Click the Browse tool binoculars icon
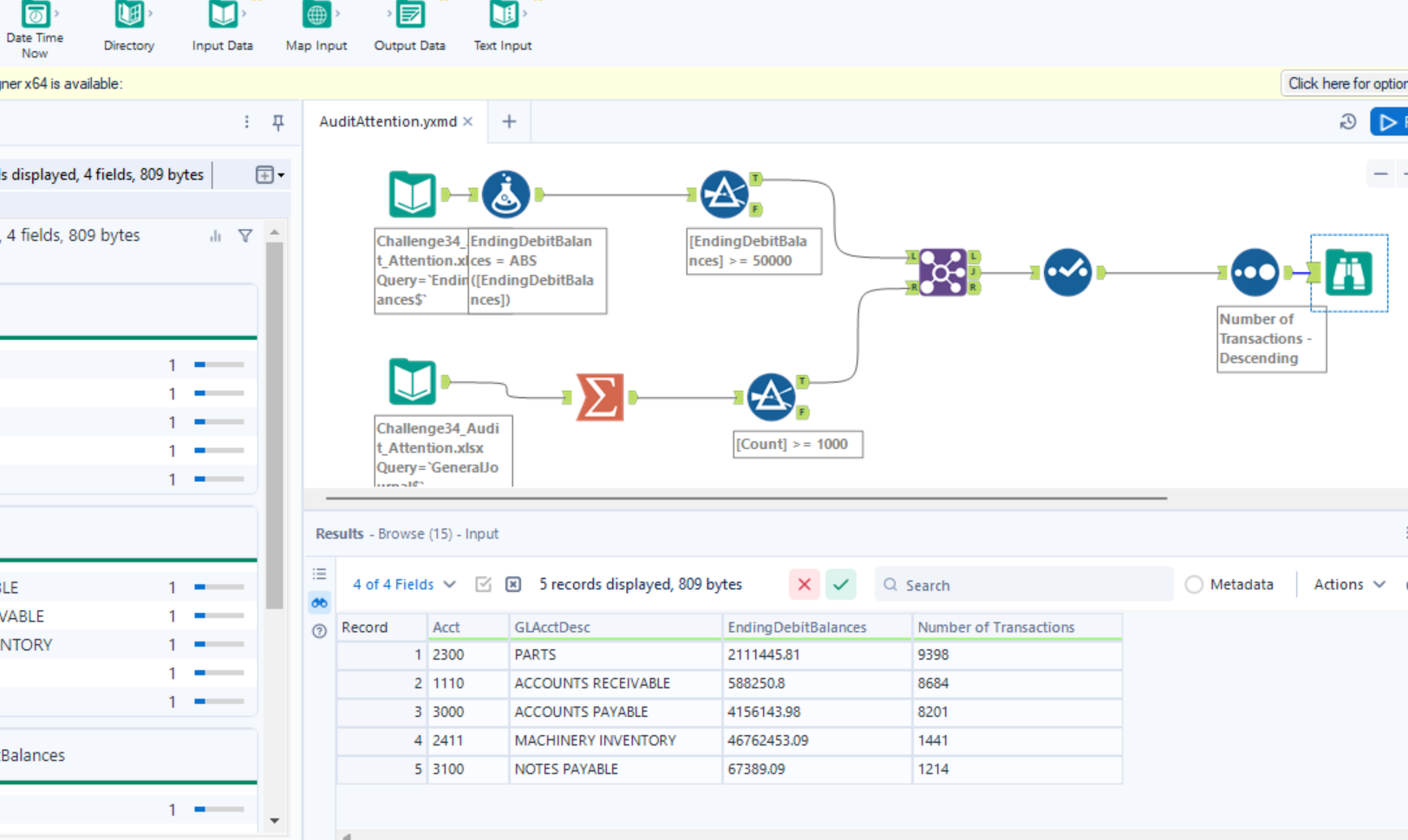 click(1348, 272)
